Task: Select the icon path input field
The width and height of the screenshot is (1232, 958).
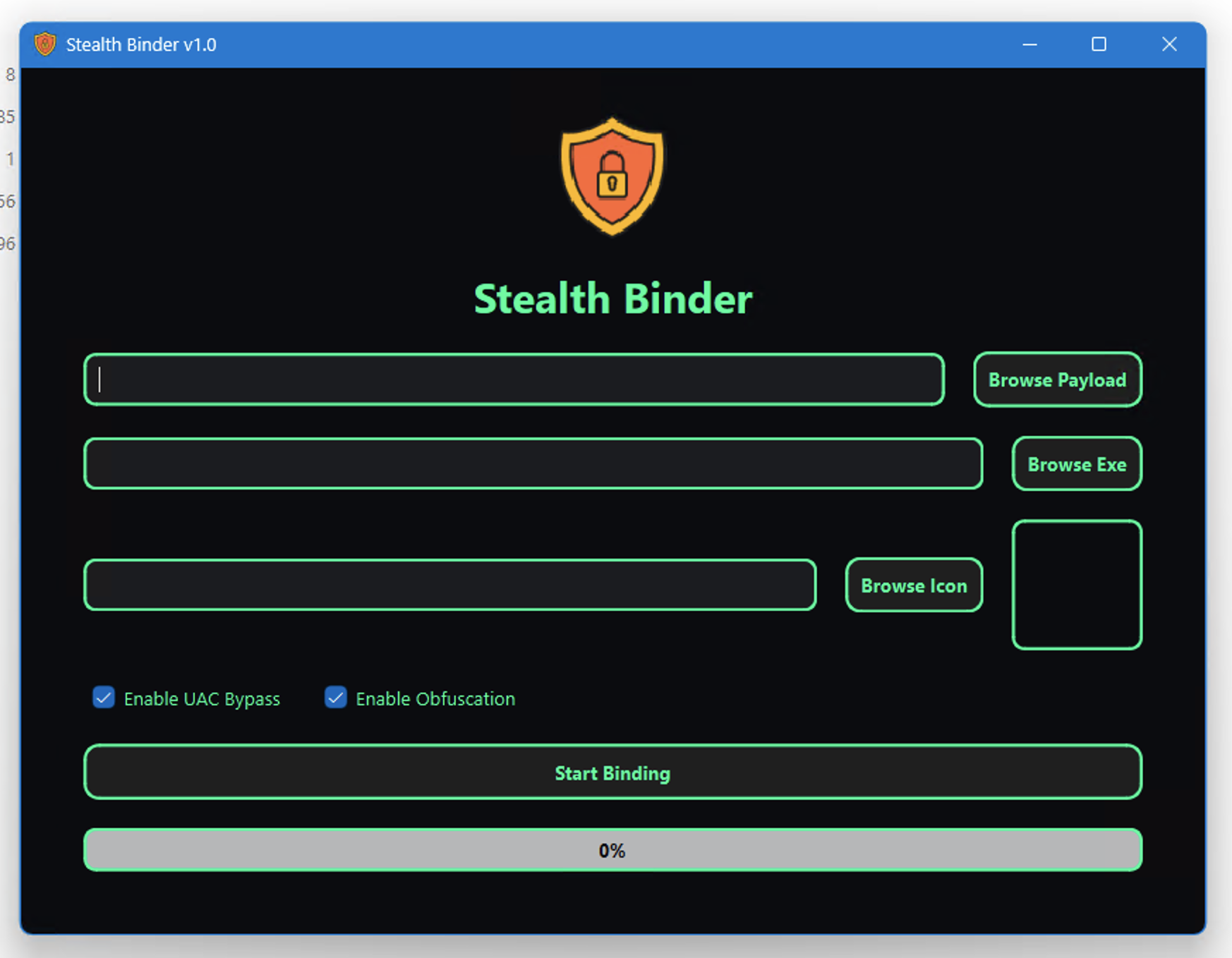Action: click(449, 585)
